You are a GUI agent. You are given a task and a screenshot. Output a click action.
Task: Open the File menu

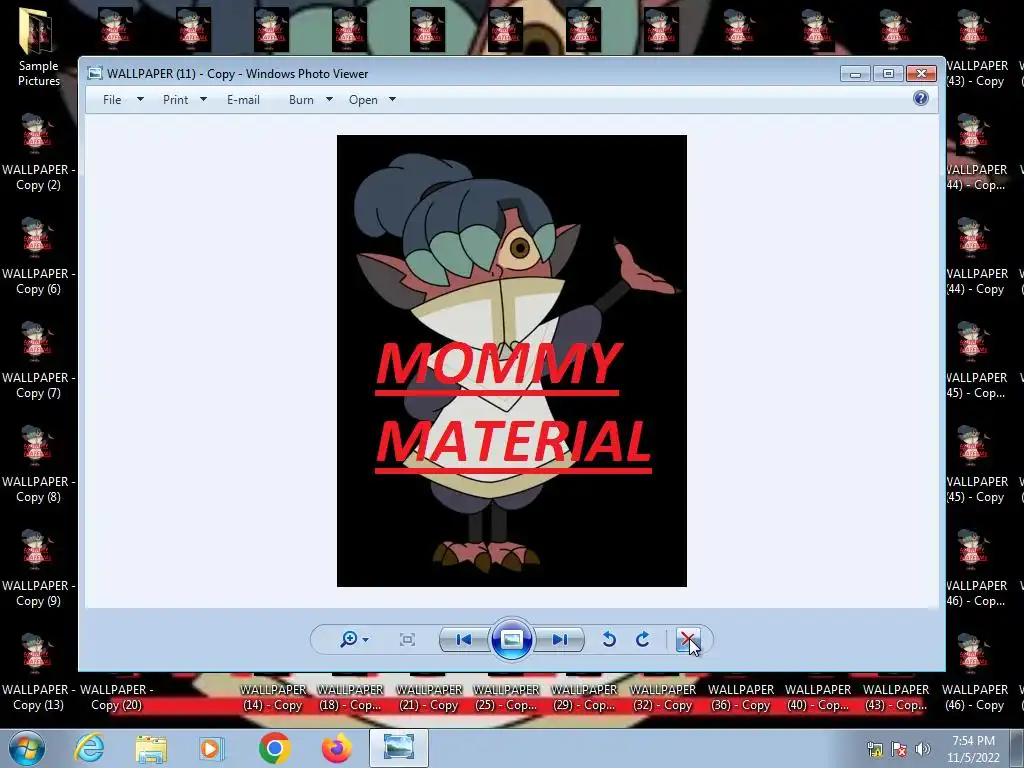click(x=112, y=100)
